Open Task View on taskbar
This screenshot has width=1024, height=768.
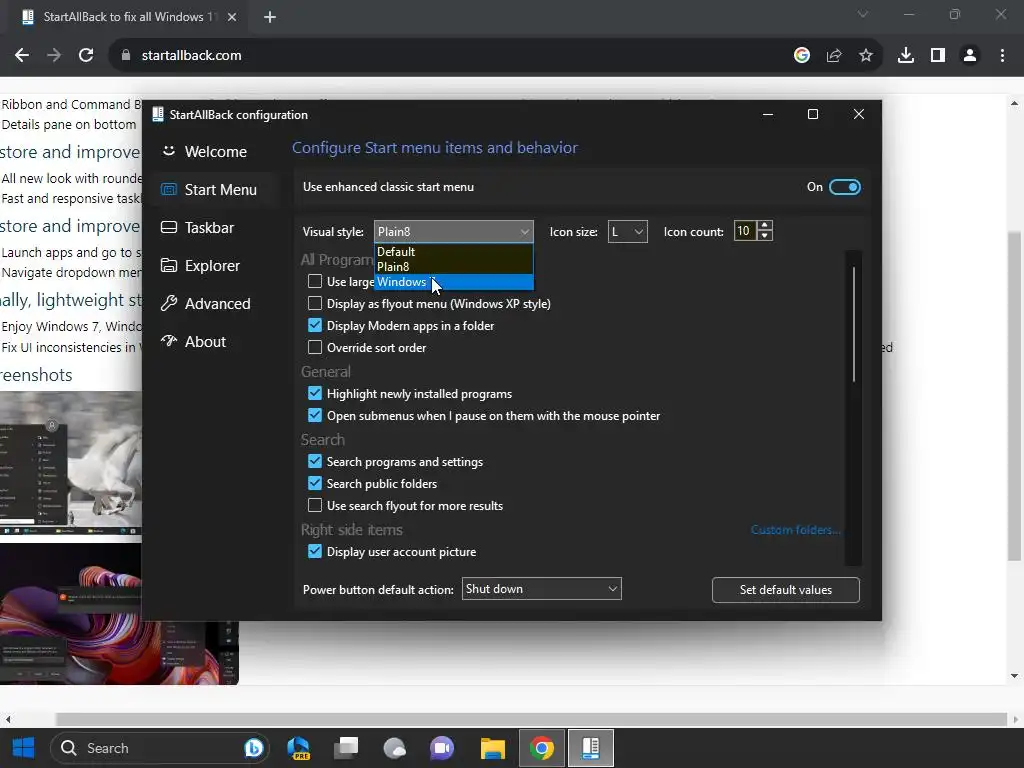click(x=346, y=748)
